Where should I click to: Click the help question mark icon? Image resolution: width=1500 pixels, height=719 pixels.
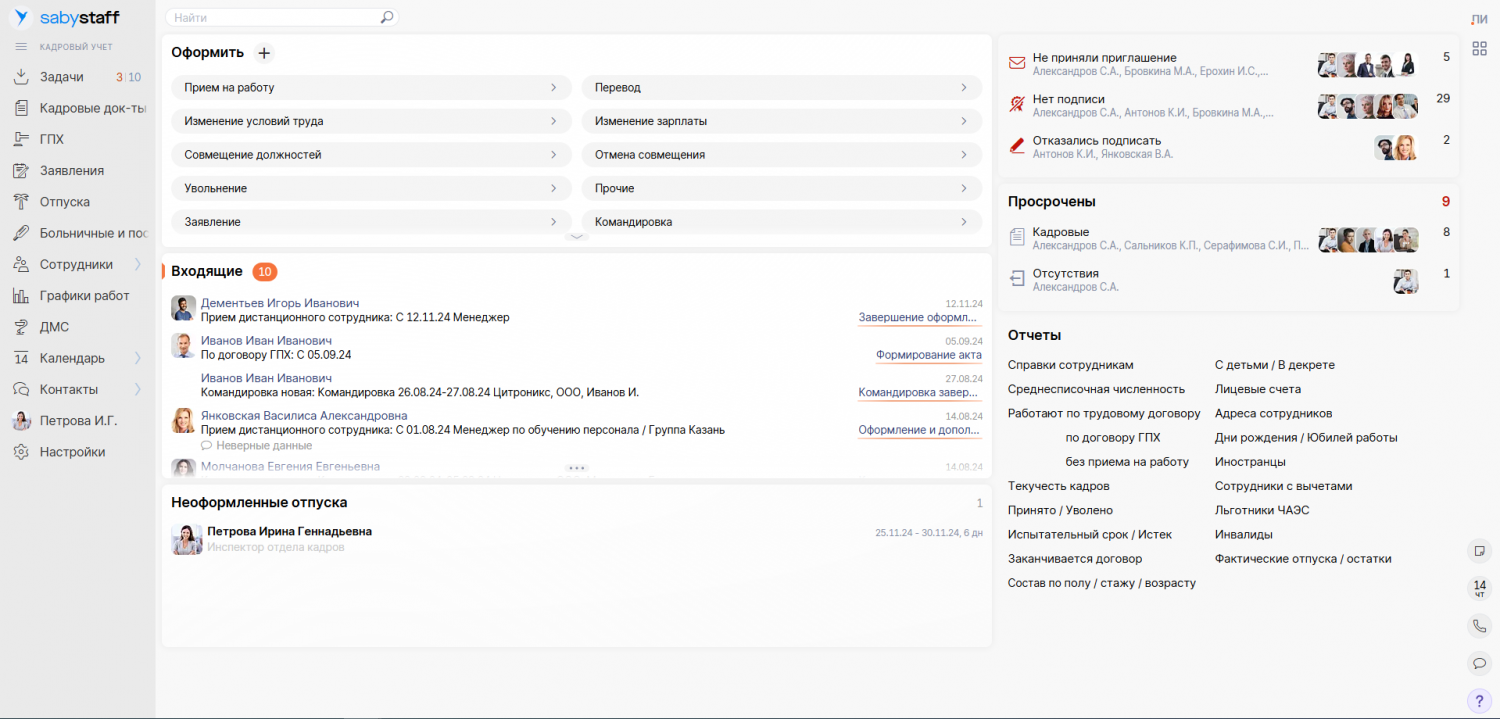1479,700
